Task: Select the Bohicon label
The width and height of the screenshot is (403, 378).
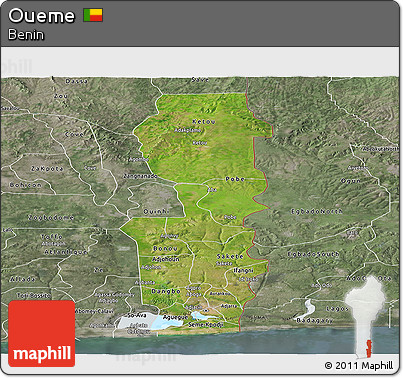Action: [x=26, y=185]
